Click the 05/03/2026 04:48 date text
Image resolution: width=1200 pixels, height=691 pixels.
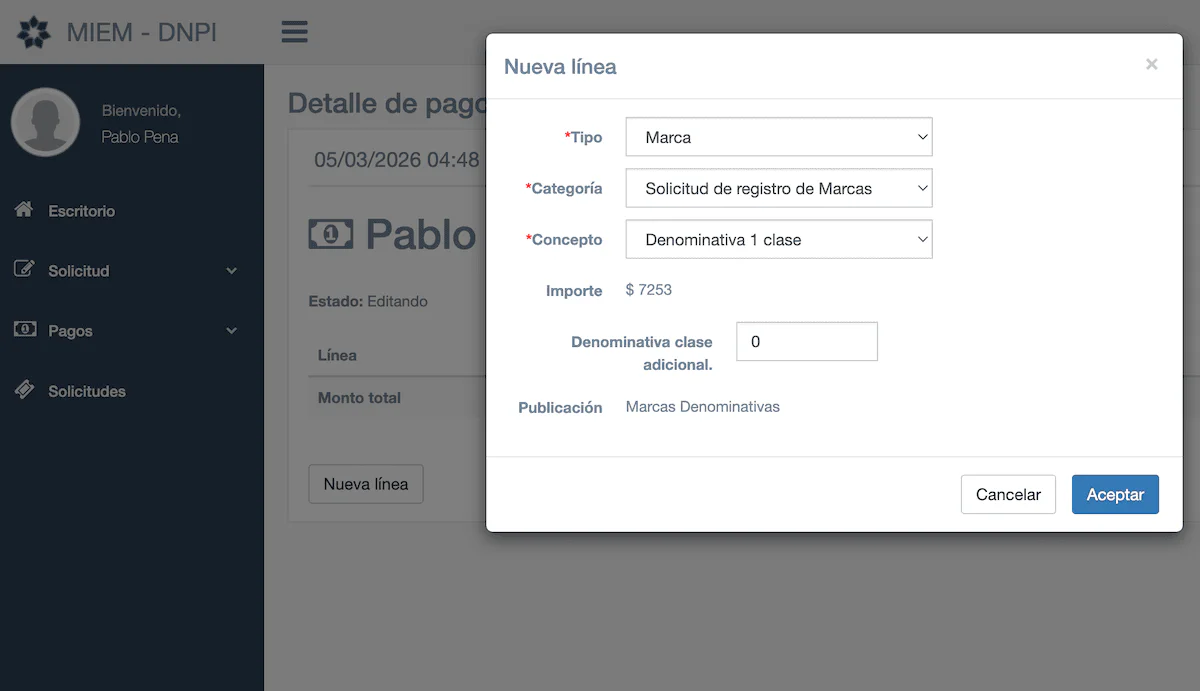397,160
